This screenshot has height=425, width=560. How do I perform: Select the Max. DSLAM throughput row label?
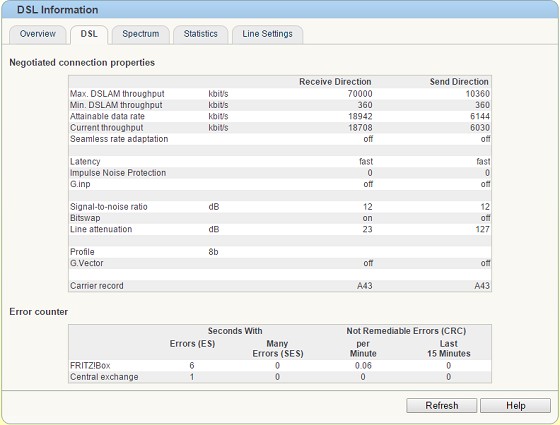coord(117,94)
